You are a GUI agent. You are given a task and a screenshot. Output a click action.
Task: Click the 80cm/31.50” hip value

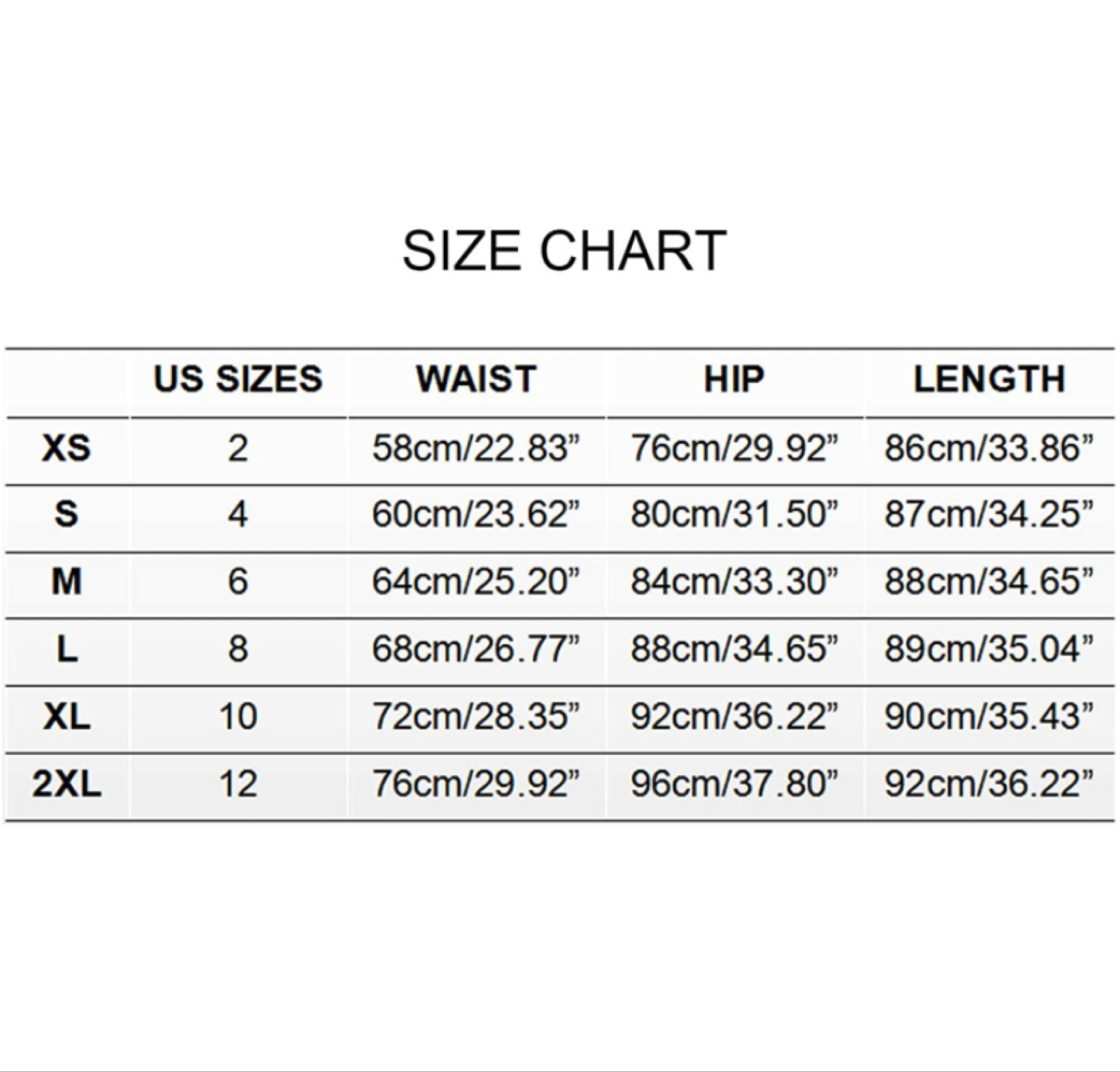[734, 515]
